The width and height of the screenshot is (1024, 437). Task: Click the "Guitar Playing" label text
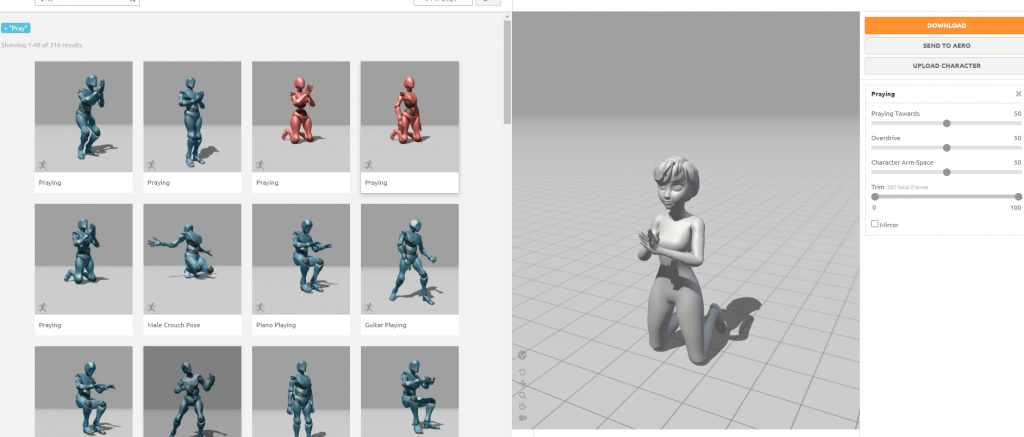tap(385, 325)
